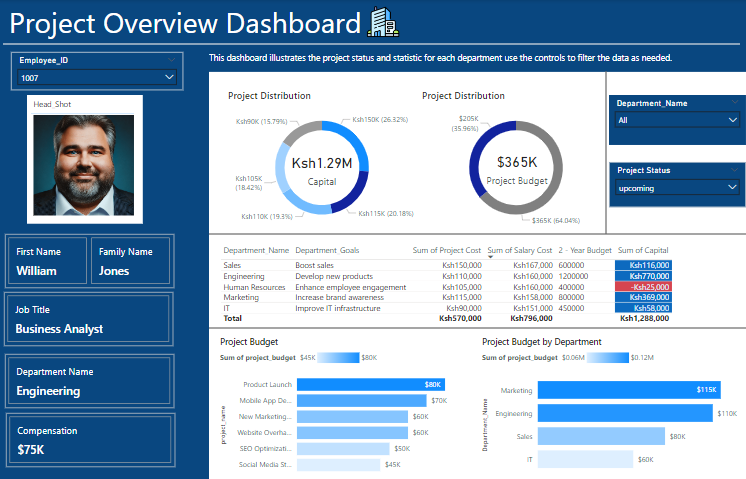Click the Ksh110K (19.3%) donut segment
The height and width of the screenshot is (479, 746).
pos(307,204)
